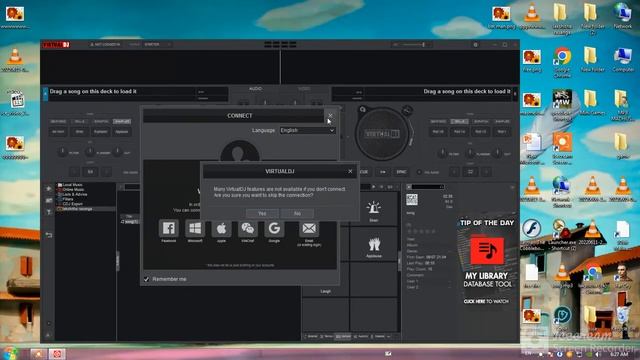Screen dimensions: 640x360
Task: Trigger the Siren sampler pad
Action: point(373,210)
